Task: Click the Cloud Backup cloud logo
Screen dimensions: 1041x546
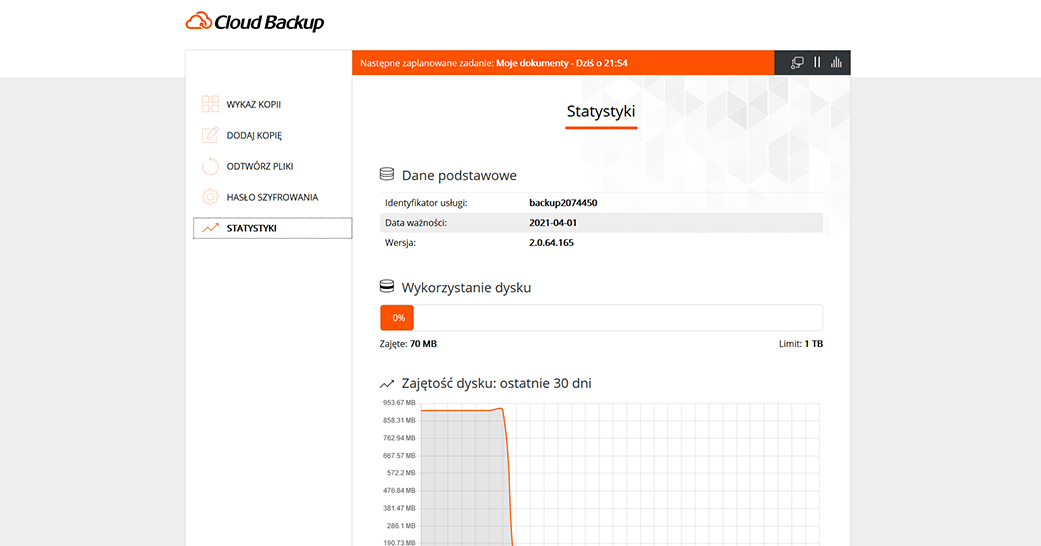Action: (x=199, y=21)
